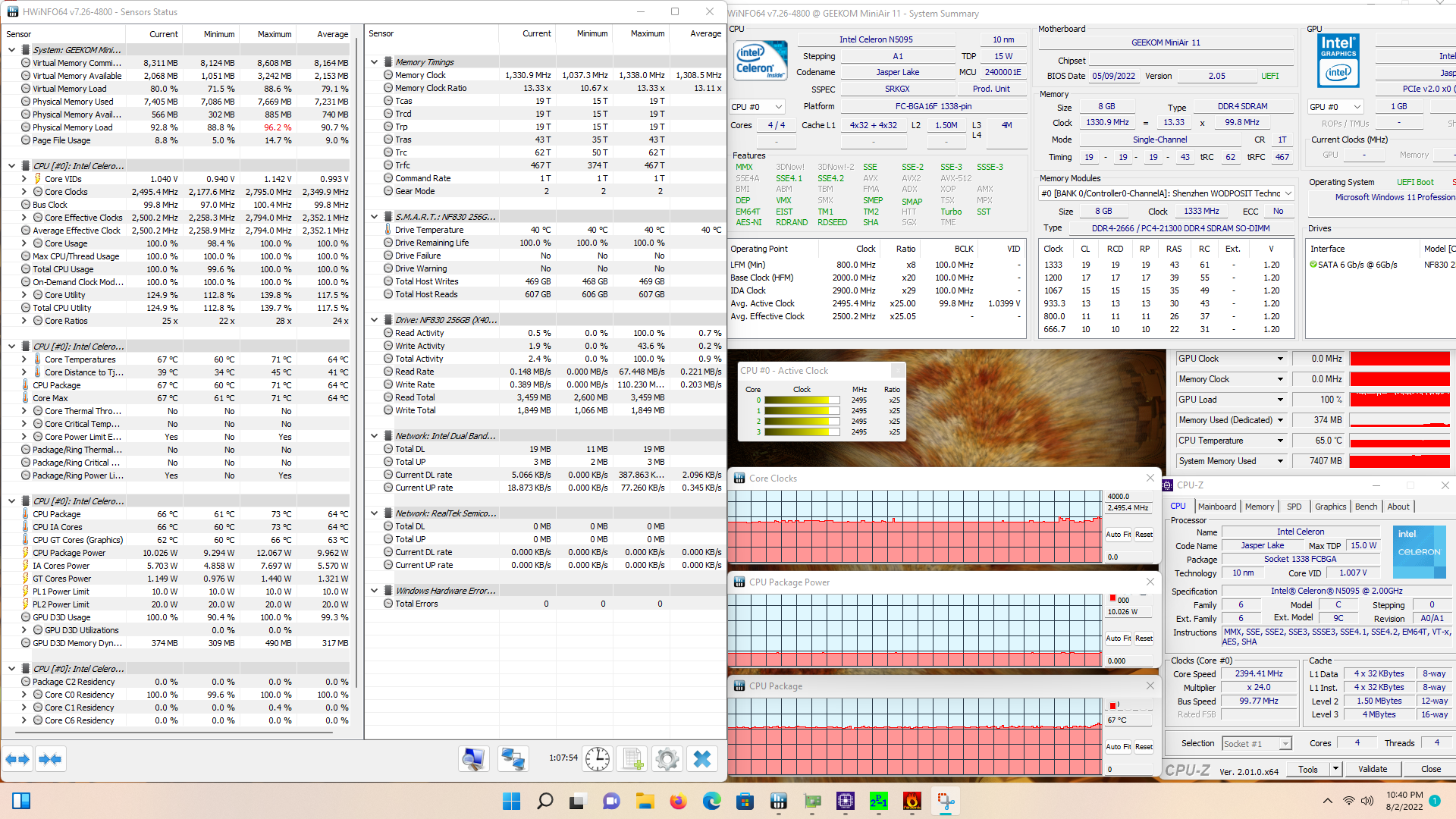Launch Firefox from the taskbar
This screenshot has width=1456, height=819.
pyautogui.click(x=678, y=801)
